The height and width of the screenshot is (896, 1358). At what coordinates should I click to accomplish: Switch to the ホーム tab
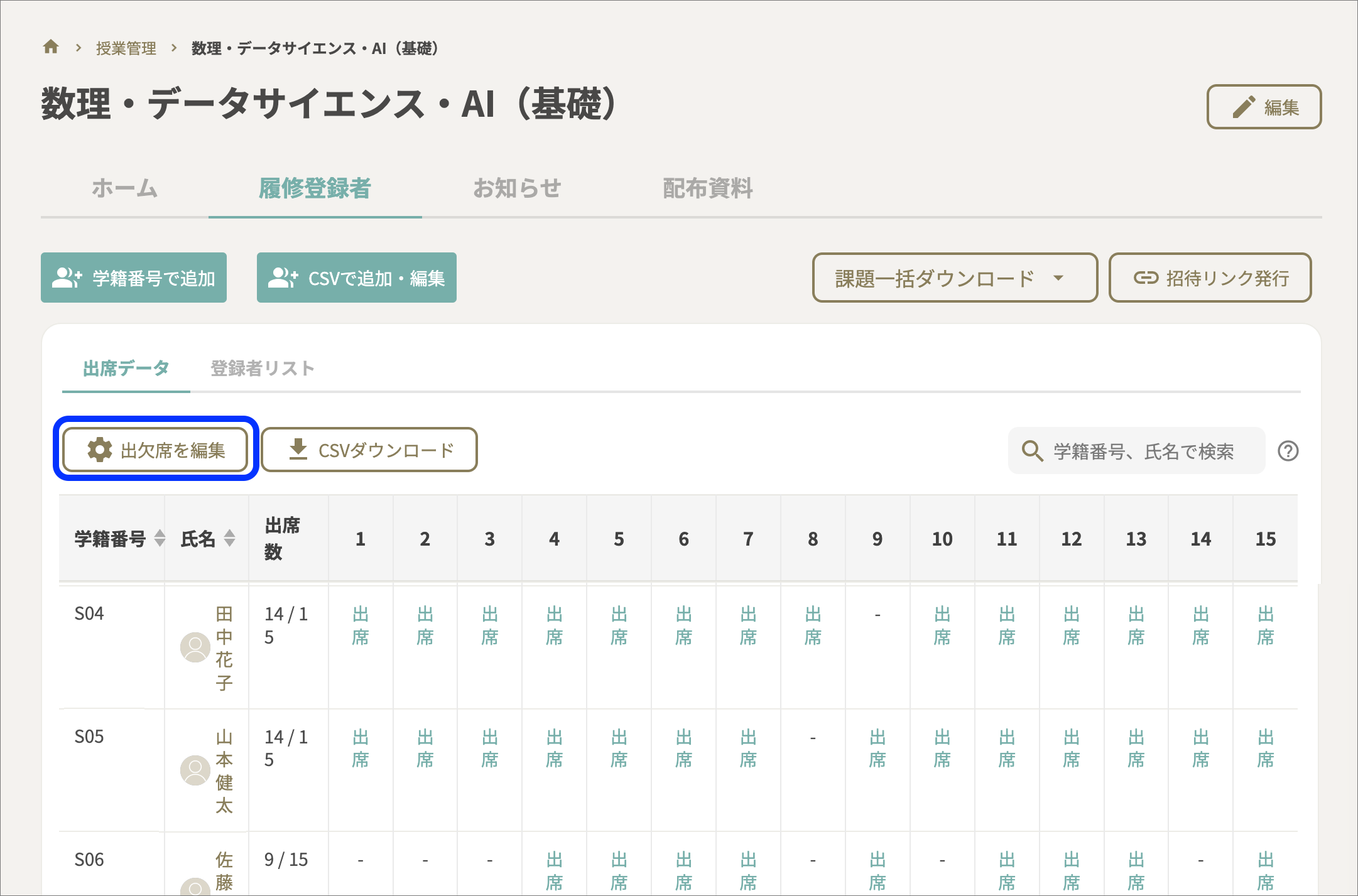(x=124, y=188)
